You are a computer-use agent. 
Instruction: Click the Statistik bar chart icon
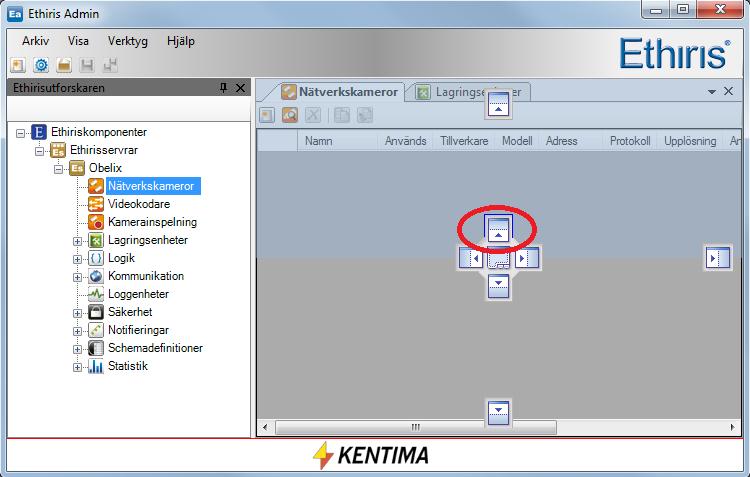[x=96, y=366]
